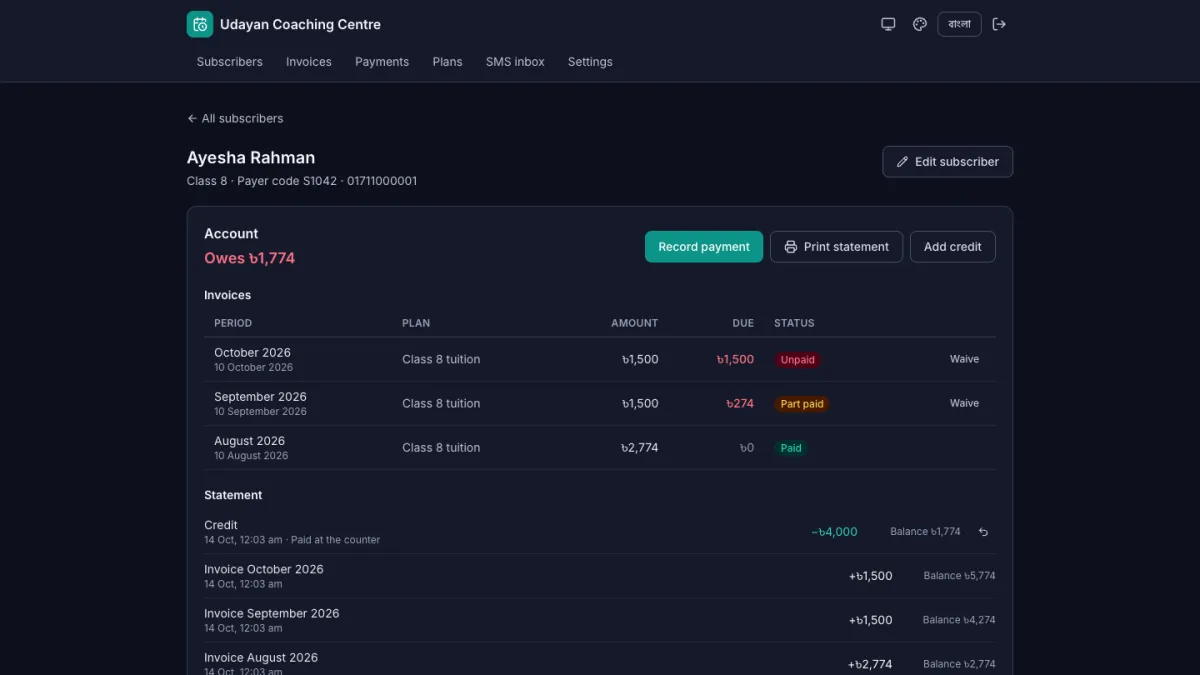Click Record payment button

pyautogui.click(x=704, y=247)
